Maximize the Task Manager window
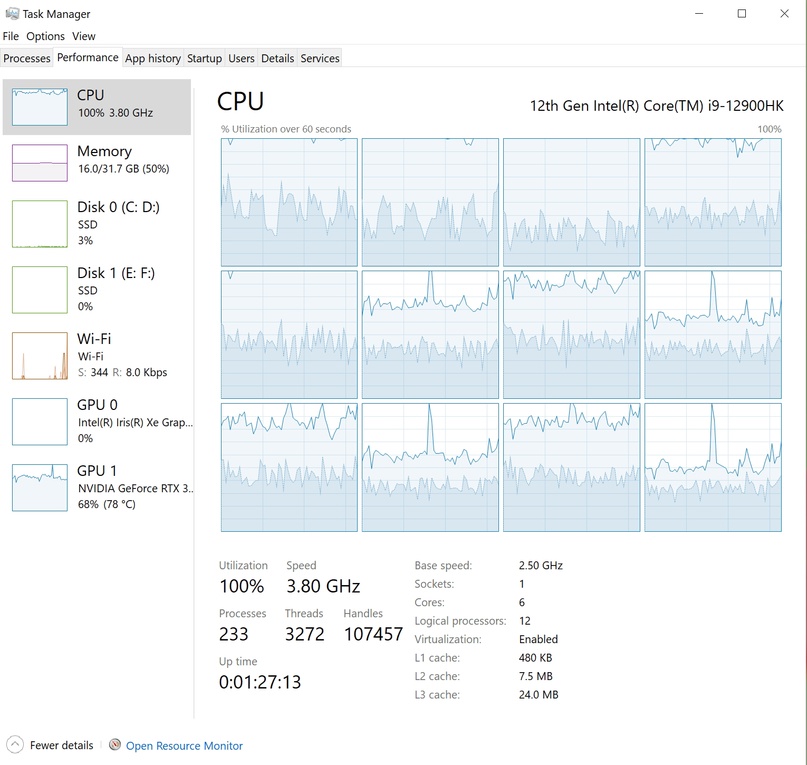The height and width of the screenshot is (765, 807). pyautogui.click(x=742, y=13)
